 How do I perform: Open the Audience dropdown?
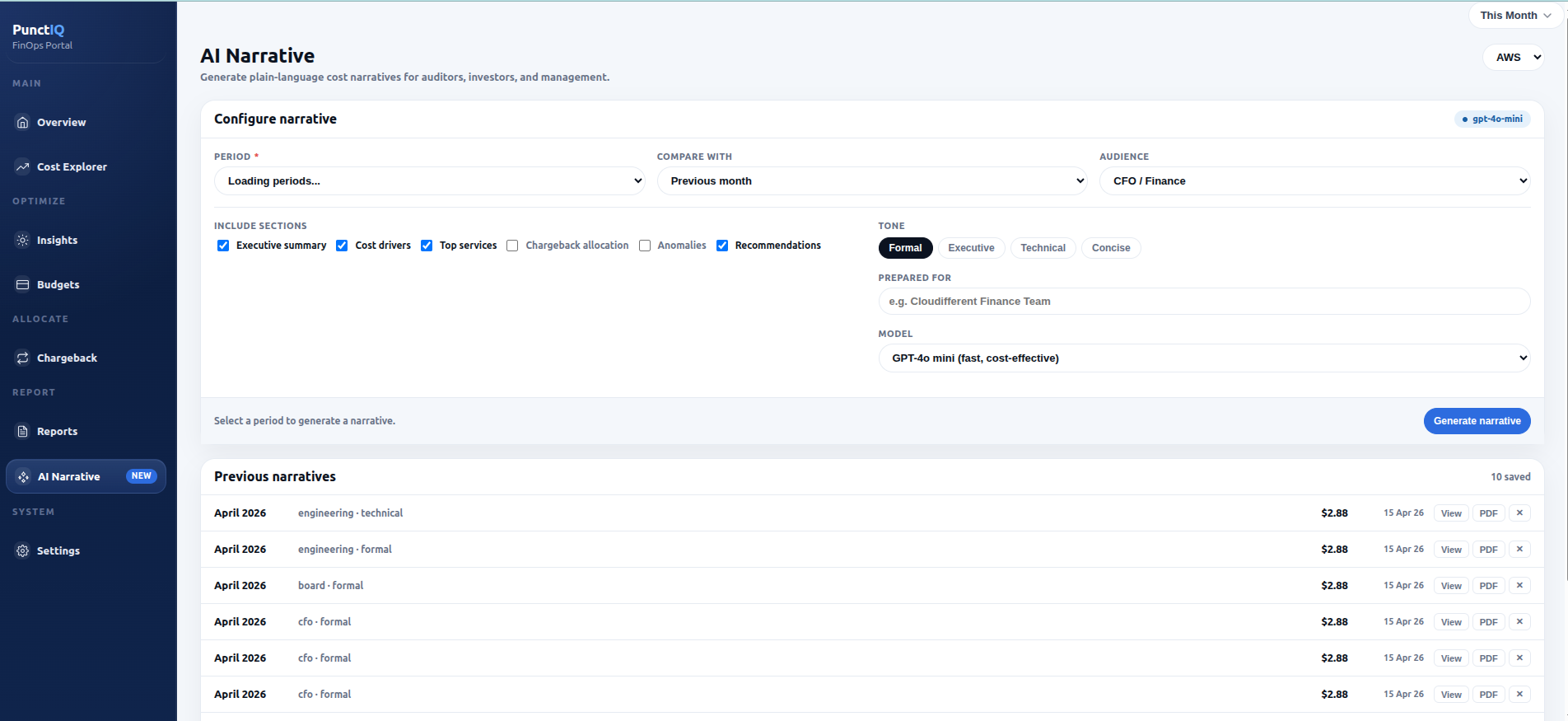coord(1314,181)
